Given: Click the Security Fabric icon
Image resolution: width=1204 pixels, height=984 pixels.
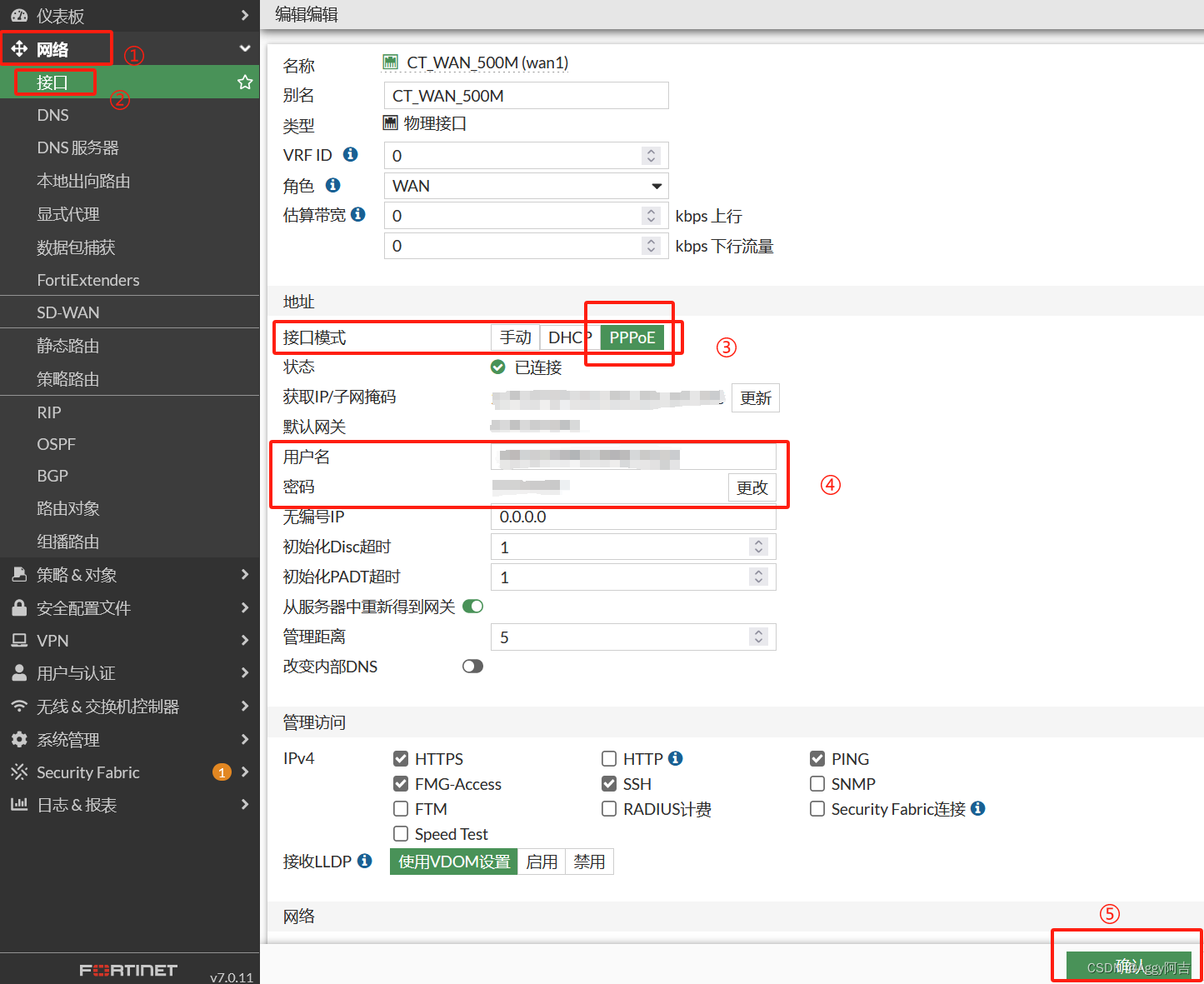Looking at the screenshot, I should pyautogui.click(x=19, y=772).
